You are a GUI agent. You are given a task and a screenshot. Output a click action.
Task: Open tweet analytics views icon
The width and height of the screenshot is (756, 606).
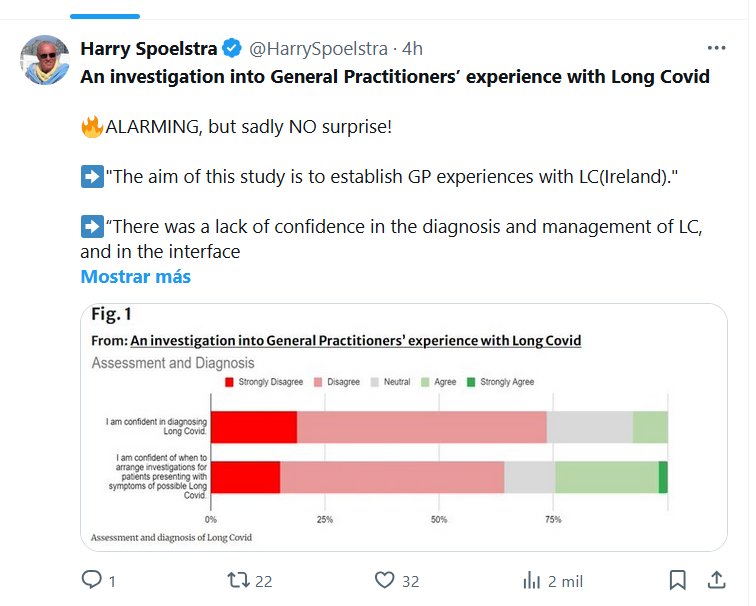[532, 580]
